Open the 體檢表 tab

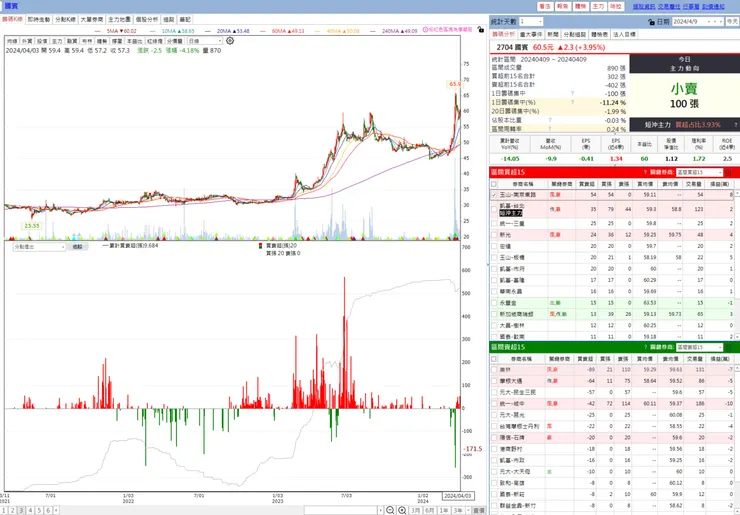[599, 34]
